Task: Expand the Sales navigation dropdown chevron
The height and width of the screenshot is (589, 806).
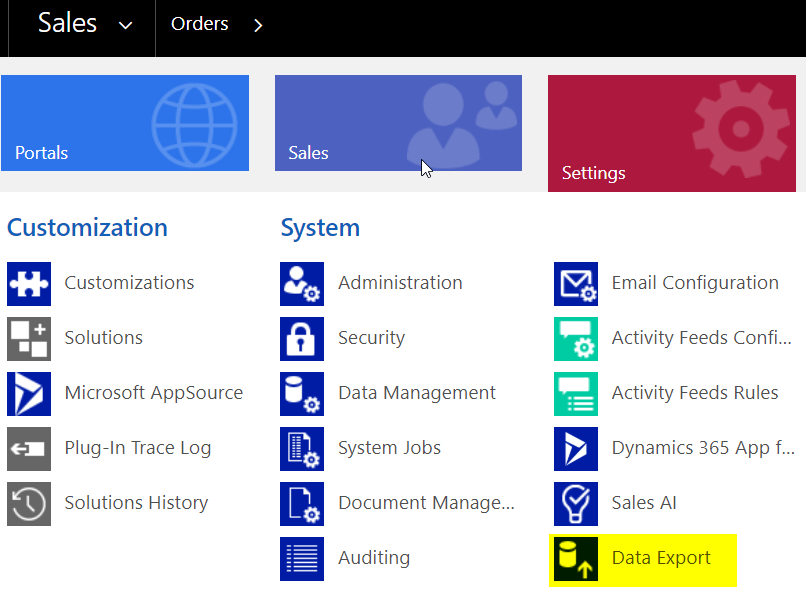Action: 125,25
